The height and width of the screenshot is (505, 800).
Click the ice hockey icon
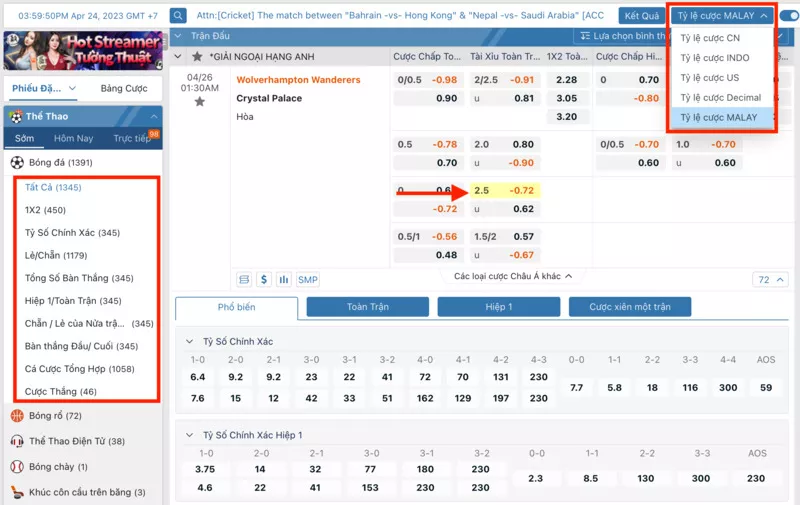[x=17, y=492]
